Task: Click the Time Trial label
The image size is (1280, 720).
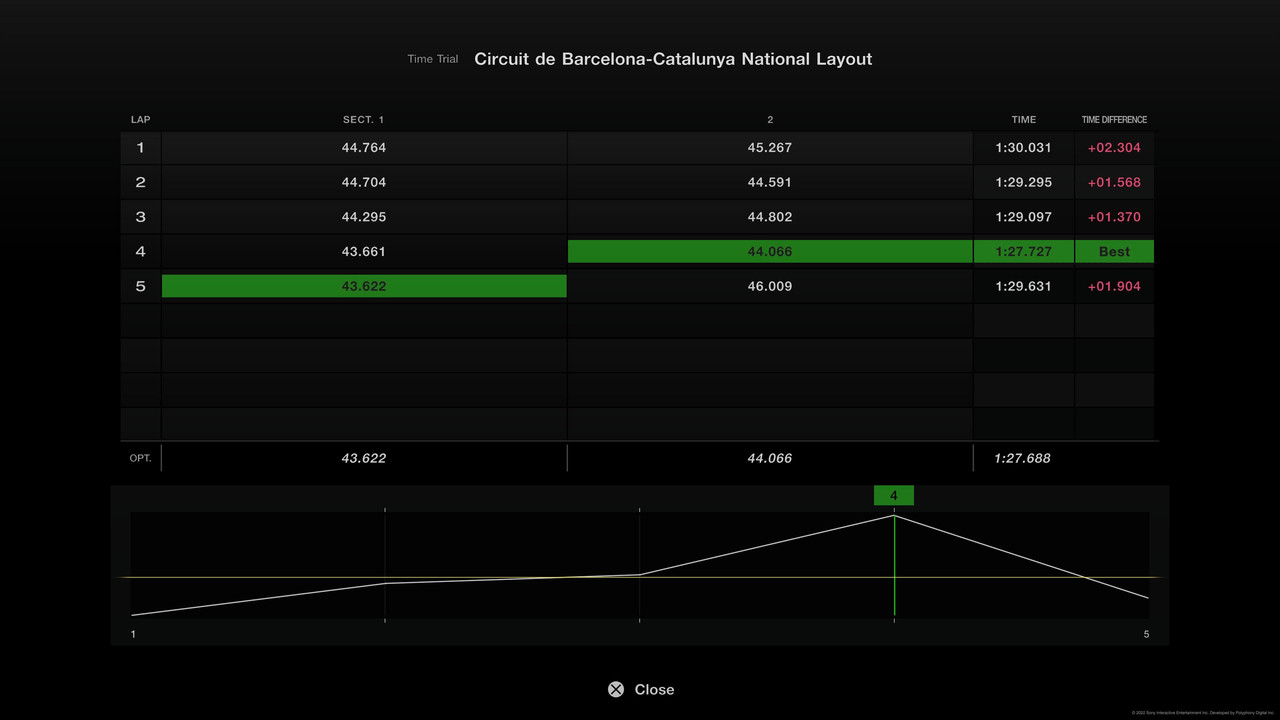Action: [x=433, y=59]
